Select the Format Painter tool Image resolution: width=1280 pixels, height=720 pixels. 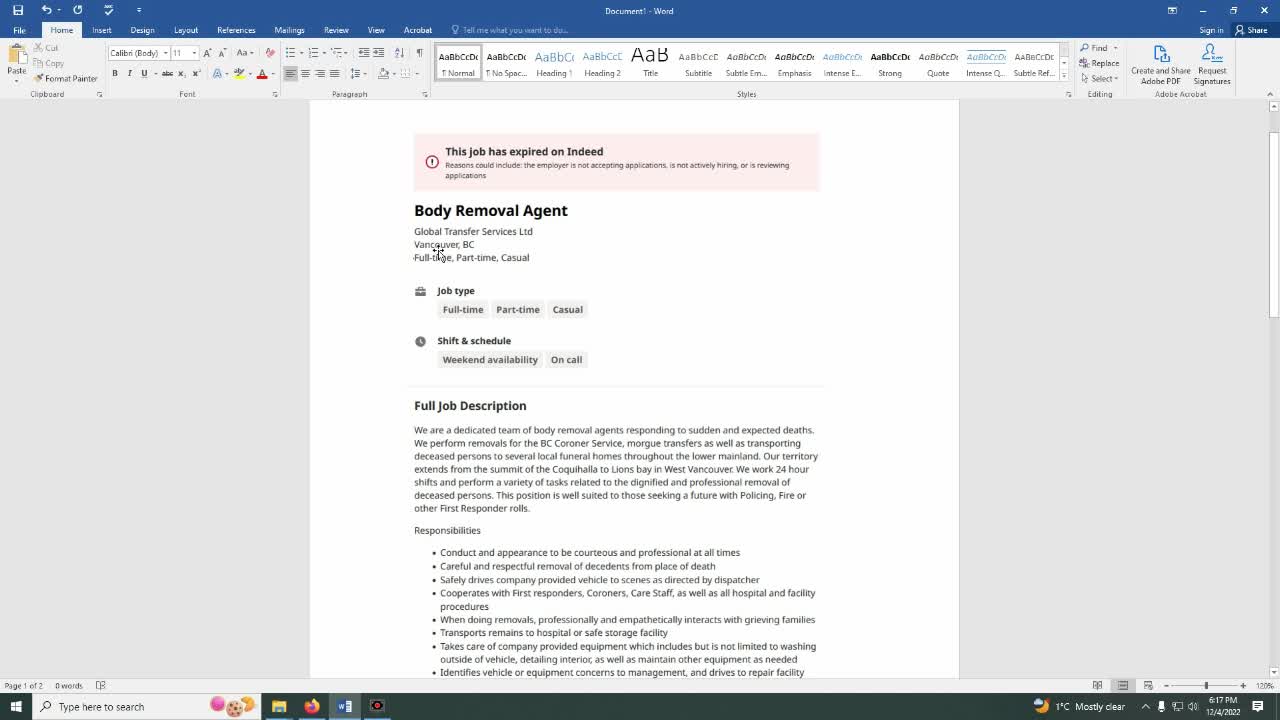pyautogui.click(x=65, y=78)
